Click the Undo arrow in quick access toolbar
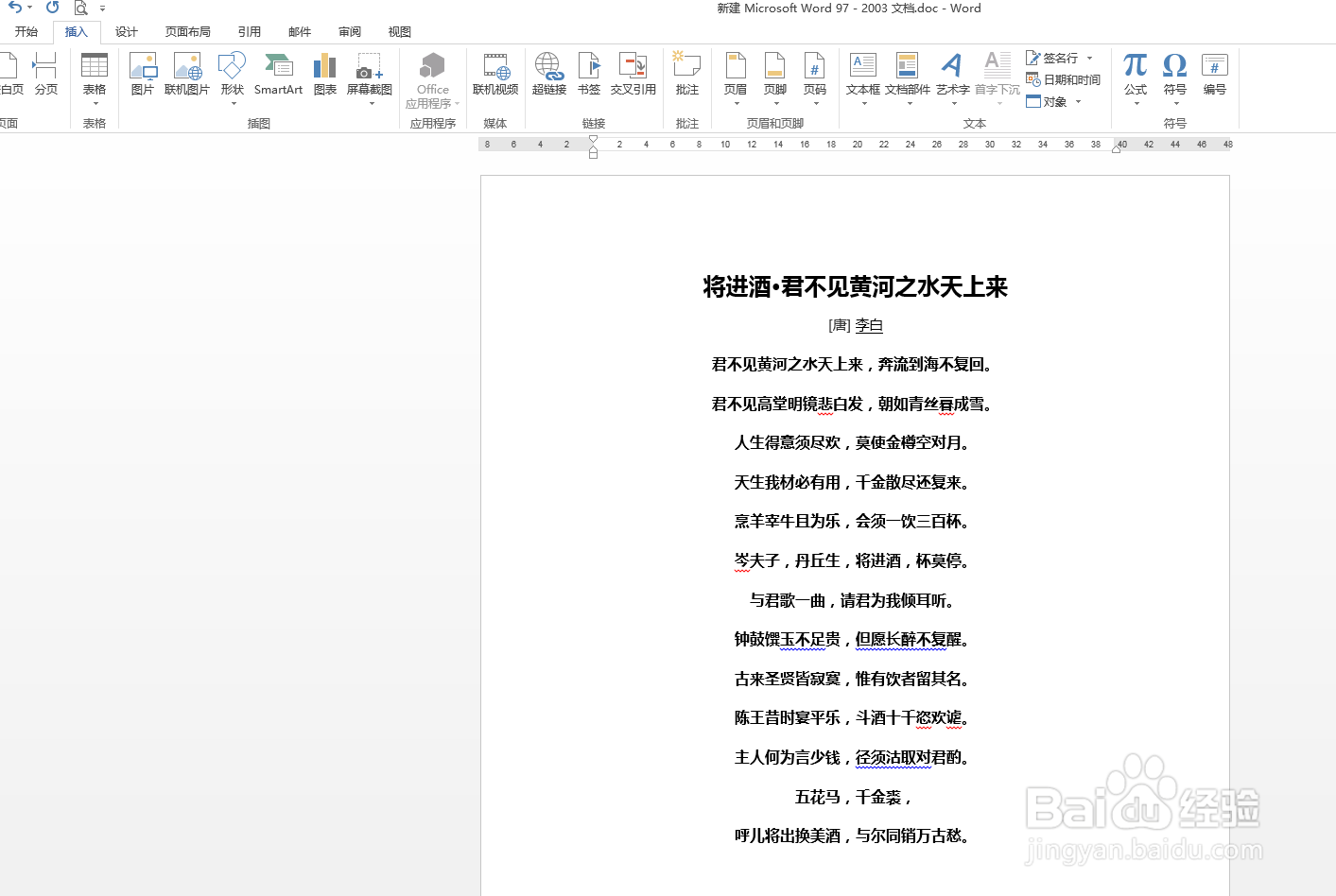 (x=14, y=8)
